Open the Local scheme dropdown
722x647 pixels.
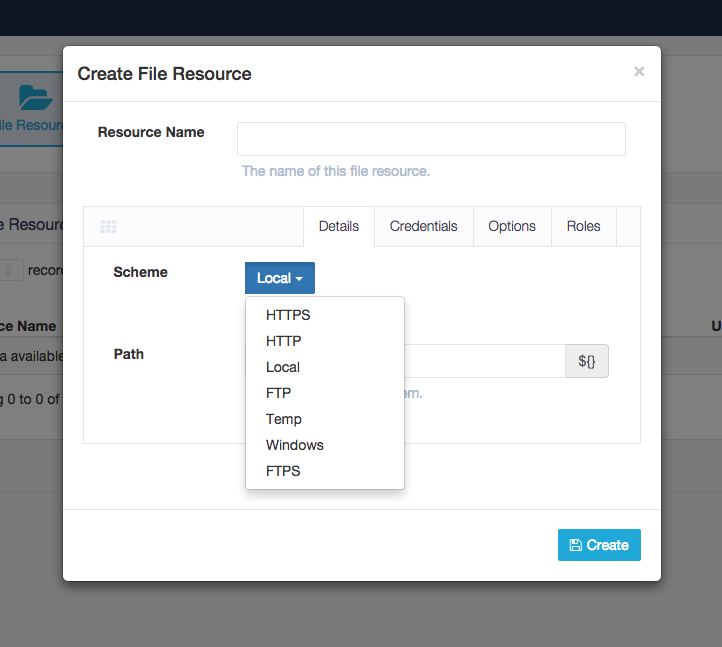280,278
